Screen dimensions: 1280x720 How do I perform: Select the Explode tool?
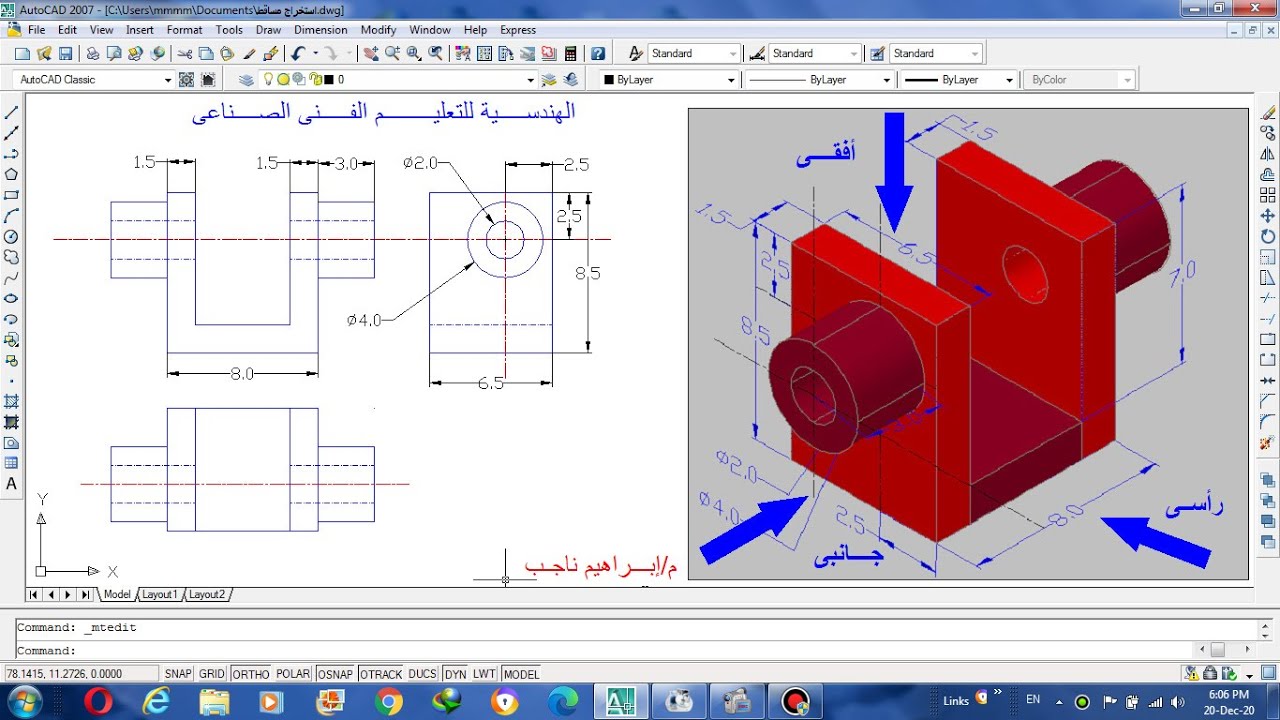click(1268, 443)
